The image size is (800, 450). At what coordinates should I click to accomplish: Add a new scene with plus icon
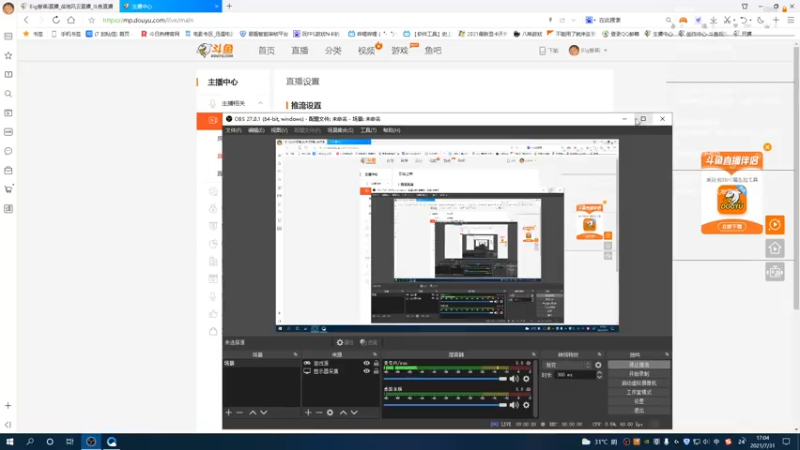tap(229, 412)
